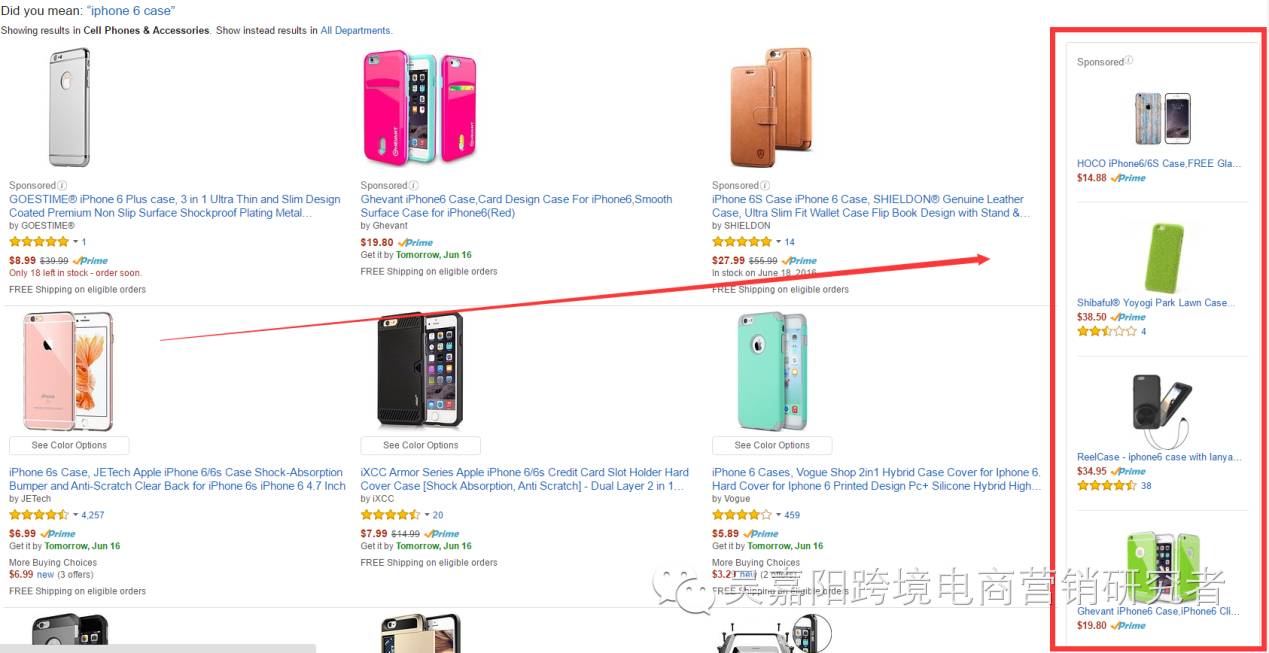This screenshot has width=1269, height=653.
Task: Expand rating dropdown arrow for GOESTIME case
Action: (75, 242)
